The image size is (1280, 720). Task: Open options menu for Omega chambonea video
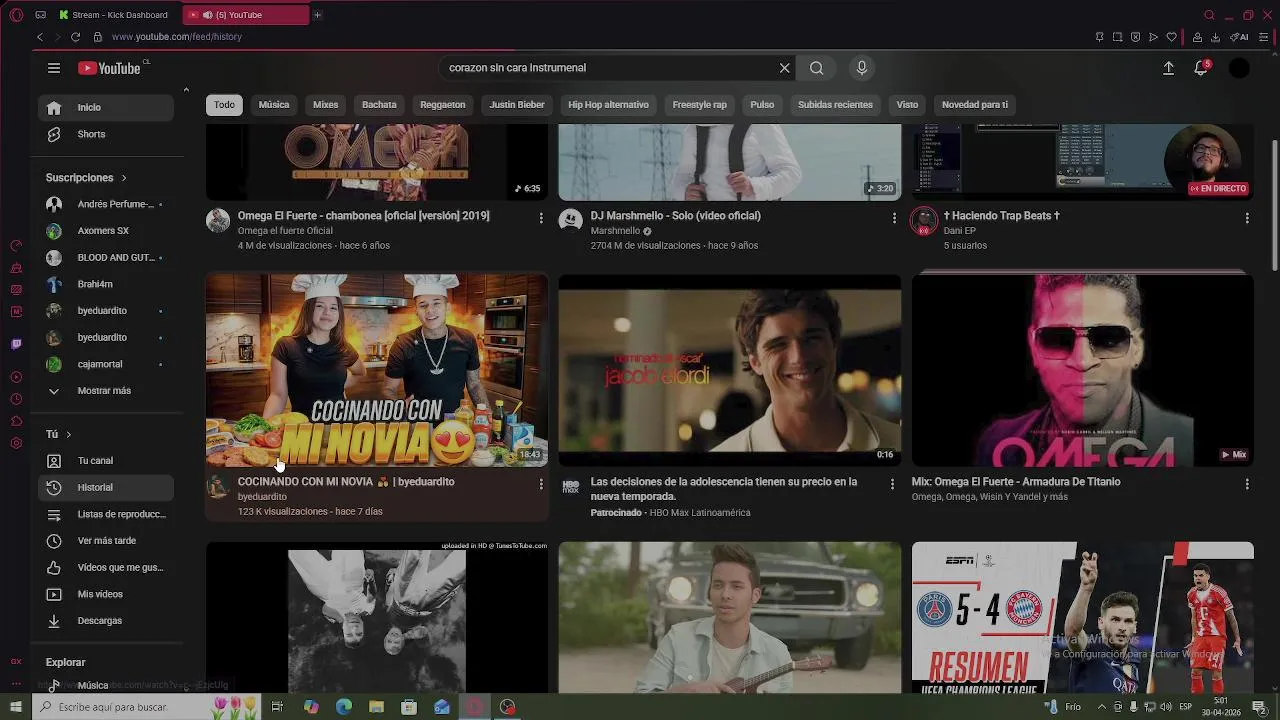pos(541,218)
